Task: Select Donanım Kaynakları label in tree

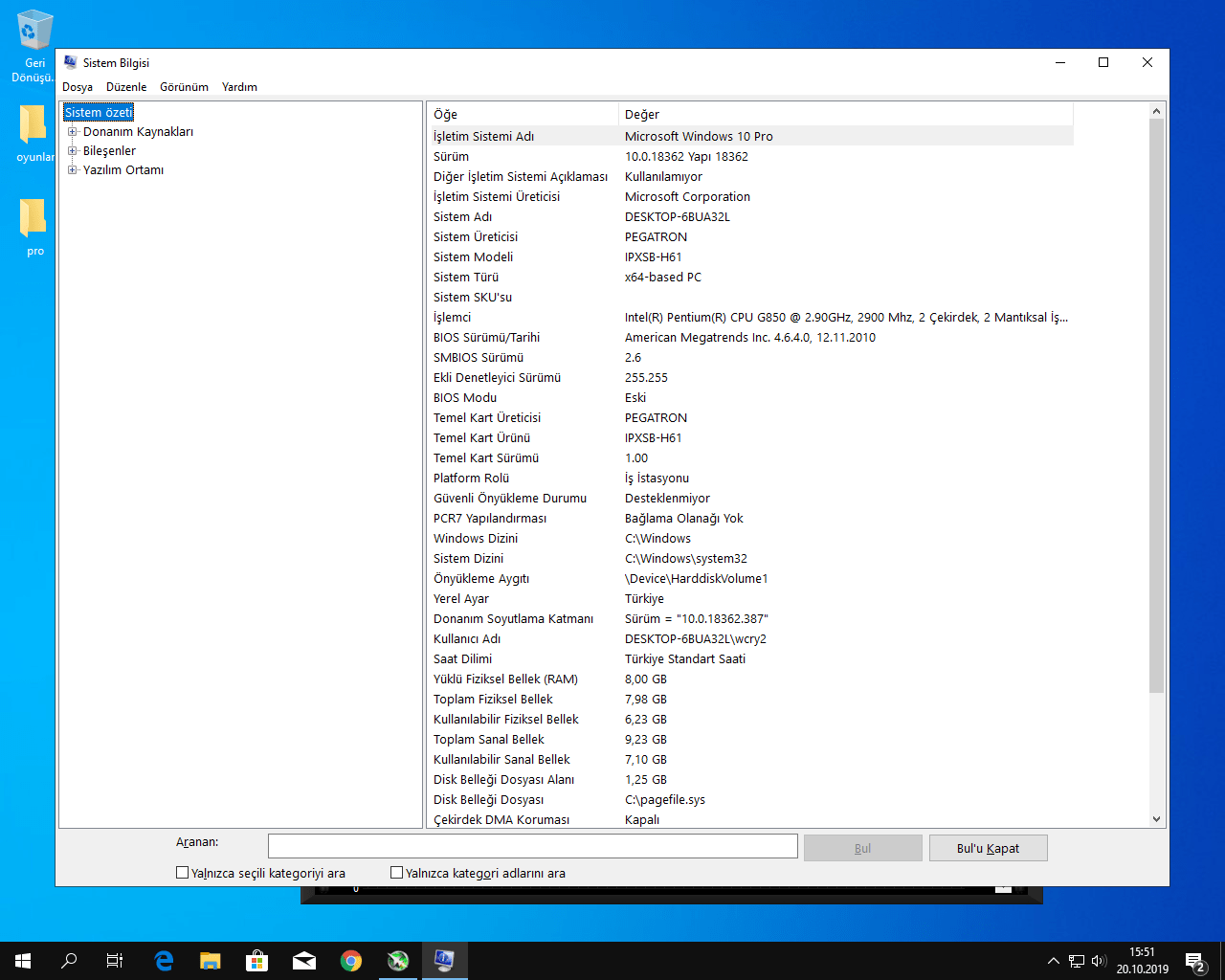Action: click(138, 132)
